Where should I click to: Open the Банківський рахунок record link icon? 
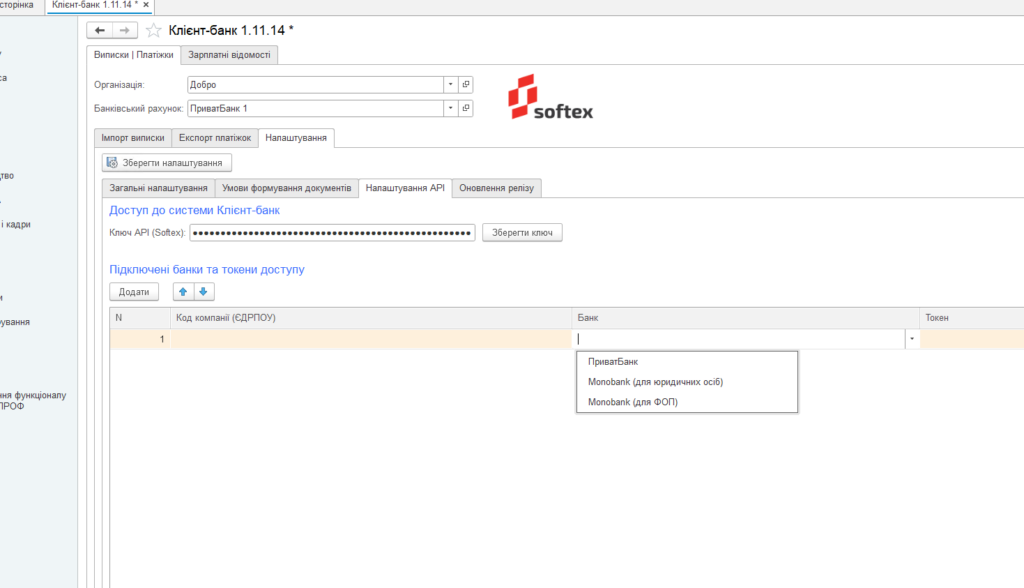[466, 108]
